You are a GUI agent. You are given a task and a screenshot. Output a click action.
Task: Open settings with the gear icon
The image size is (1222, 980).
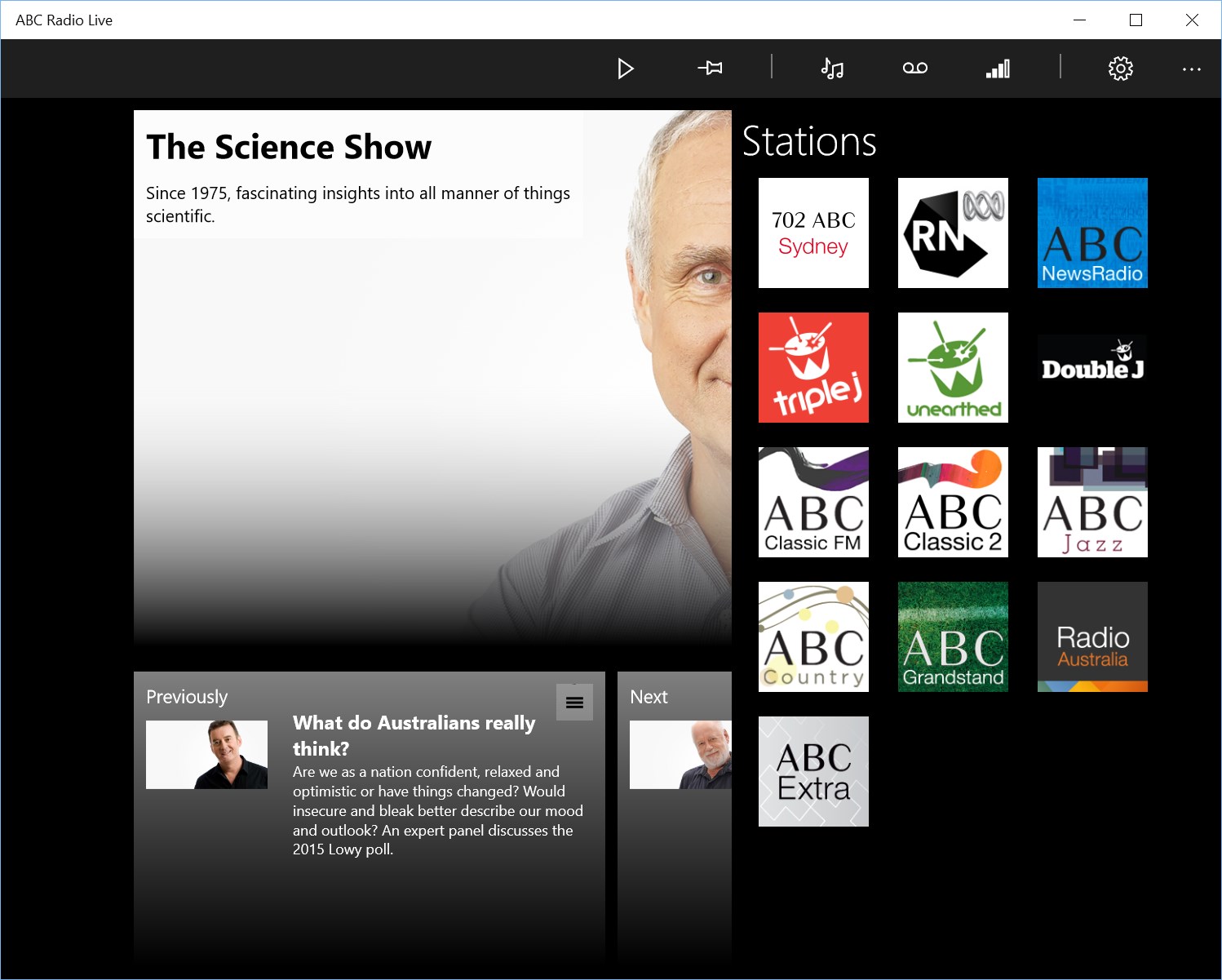[x=1121, y=69]
